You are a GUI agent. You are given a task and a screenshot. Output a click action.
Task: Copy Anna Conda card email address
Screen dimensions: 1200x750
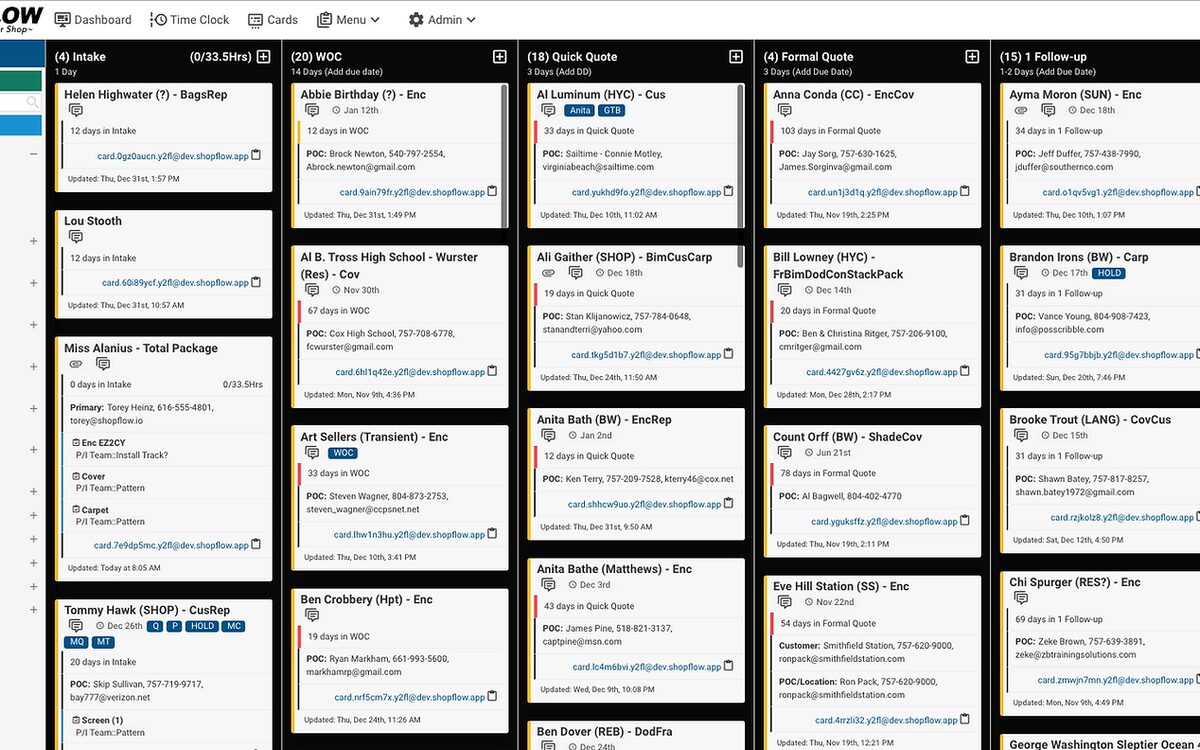(964, 192)
